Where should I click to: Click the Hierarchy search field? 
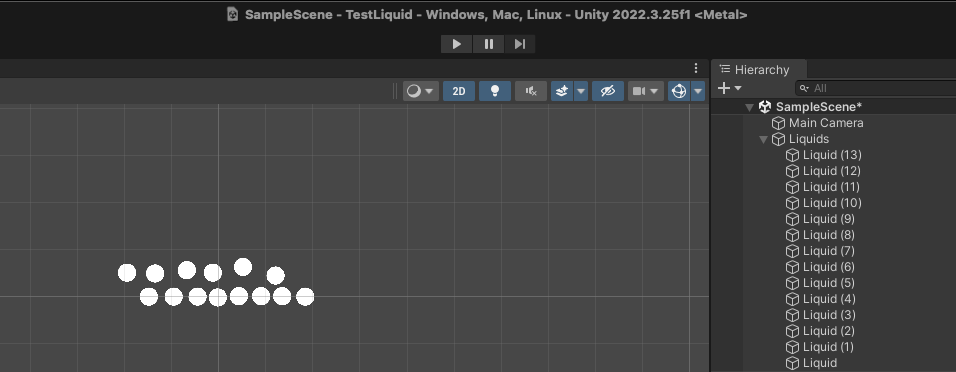click(876, 88)
